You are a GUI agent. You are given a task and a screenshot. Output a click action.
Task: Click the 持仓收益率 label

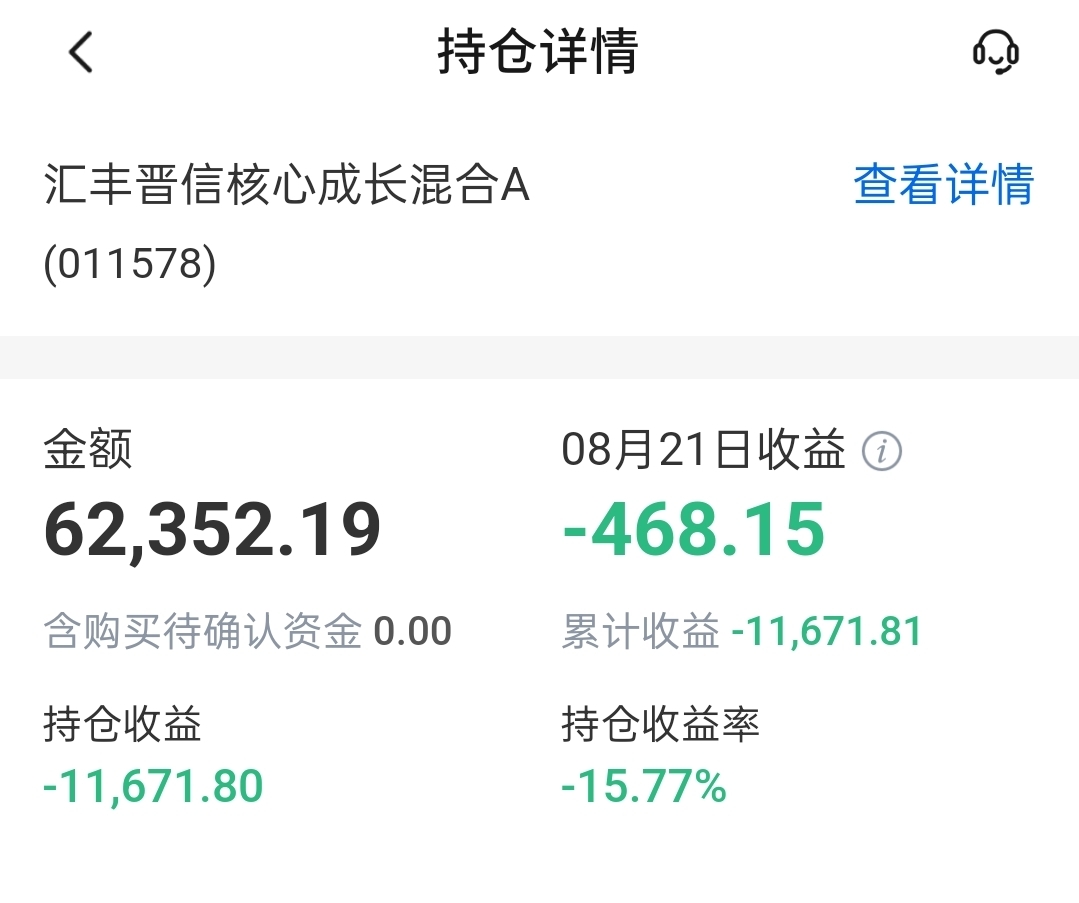click(x=661, y=724)
